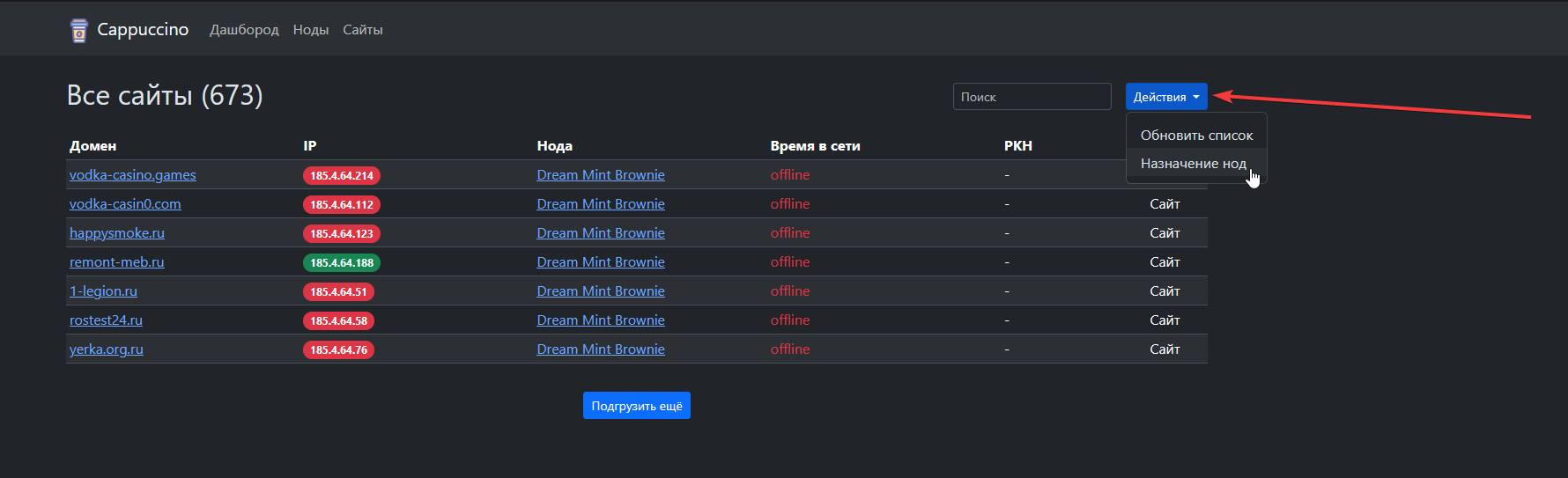Open Dream Mint Brownie node for 1-legion.ru

[601, 291]
